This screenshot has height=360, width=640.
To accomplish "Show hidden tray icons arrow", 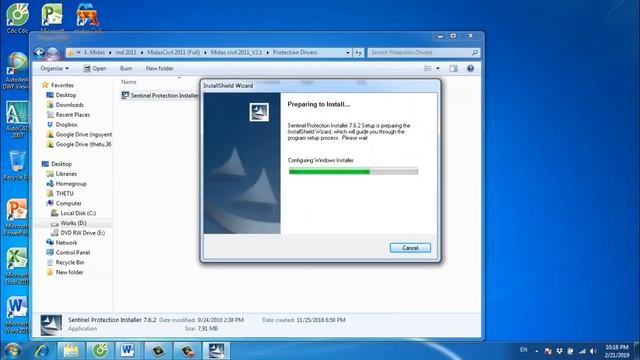I will [x=536, y=351].
